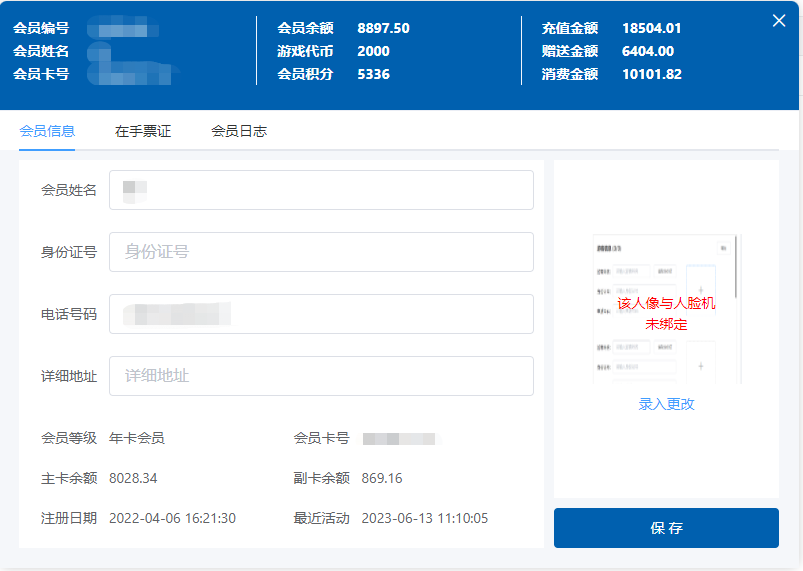Click the 赠送金额 value 6404.00

pyautogui.click(x=647, y=51)
